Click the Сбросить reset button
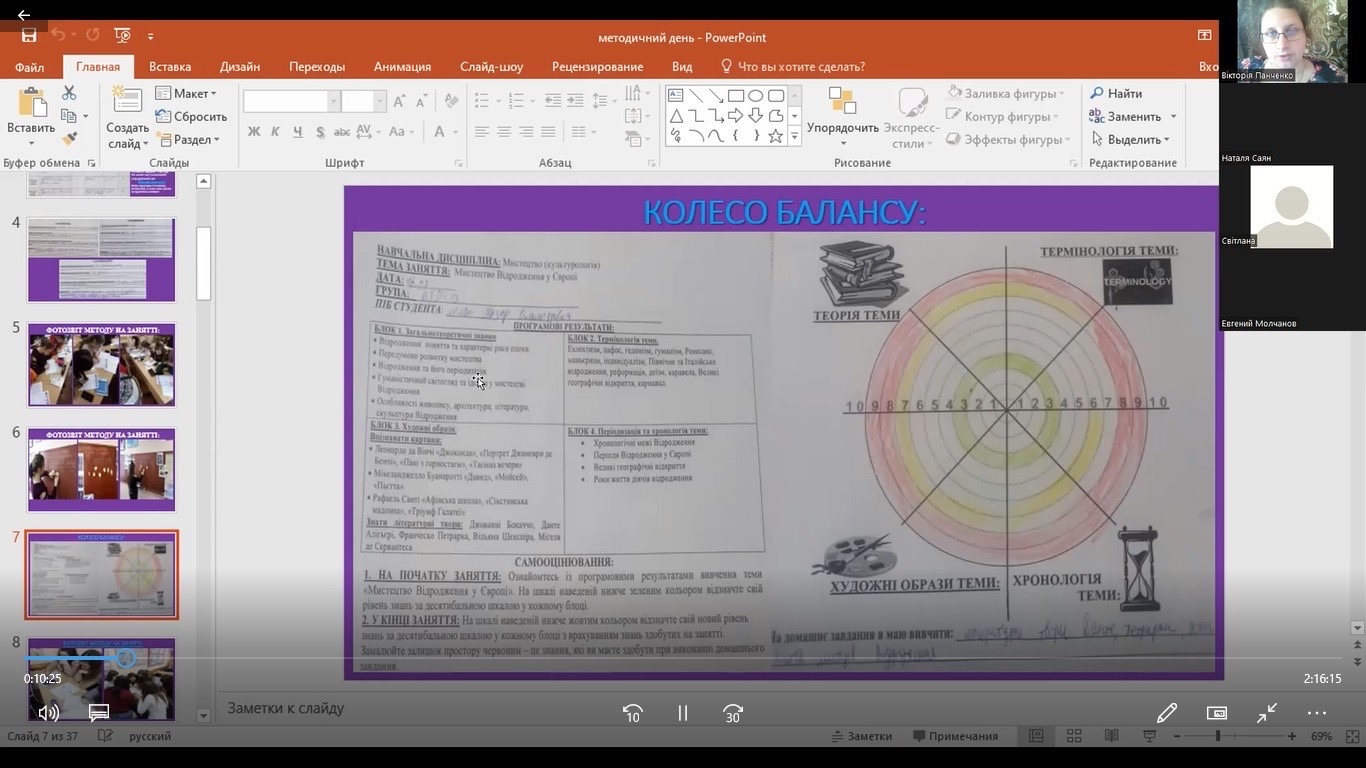This screenshot has width=1366, height=768. tap(191, 116)
